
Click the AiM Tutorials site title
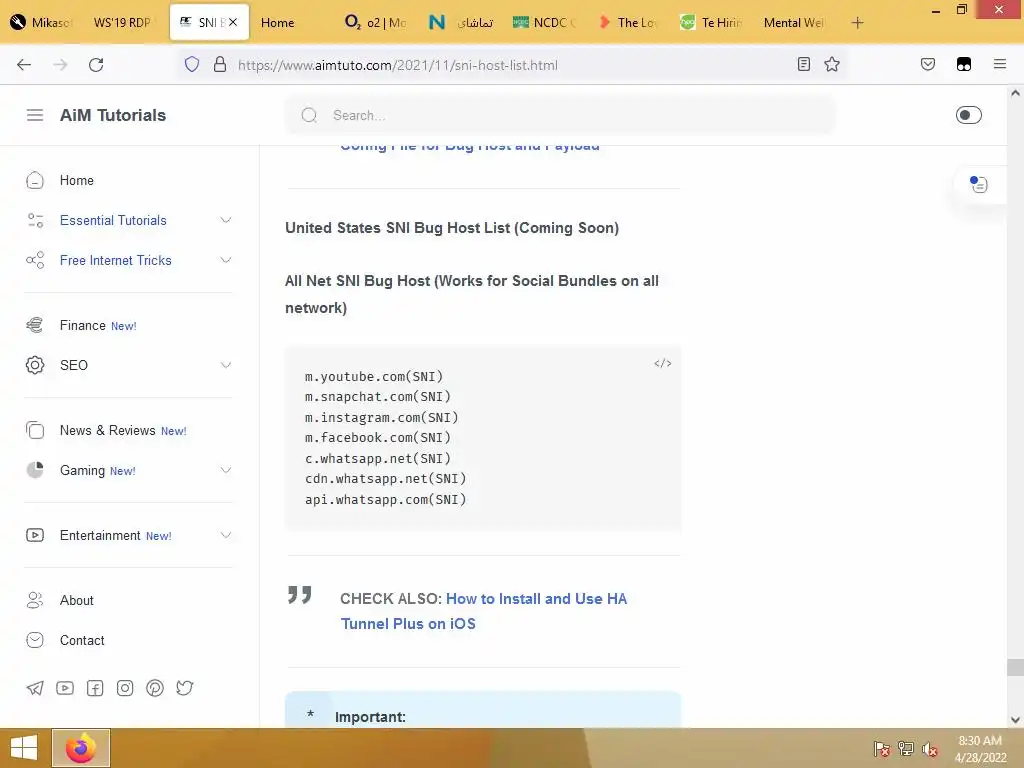tap(113, 115)
